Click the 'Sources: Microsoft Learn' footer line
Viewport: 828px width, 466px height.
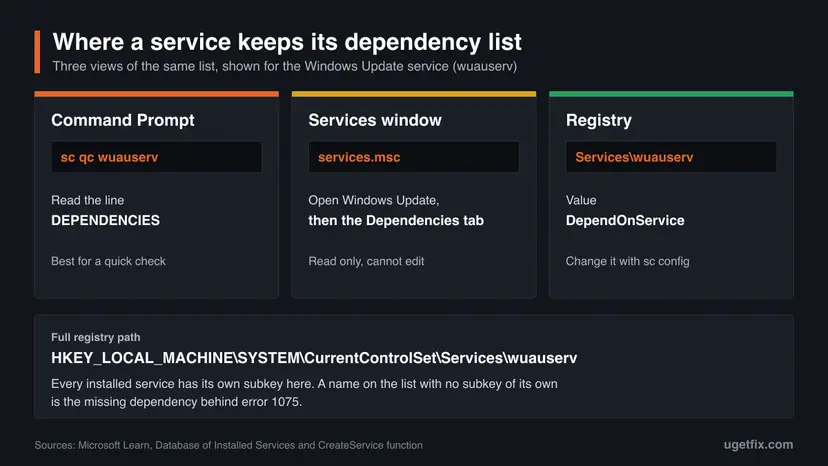coord(229,445)
